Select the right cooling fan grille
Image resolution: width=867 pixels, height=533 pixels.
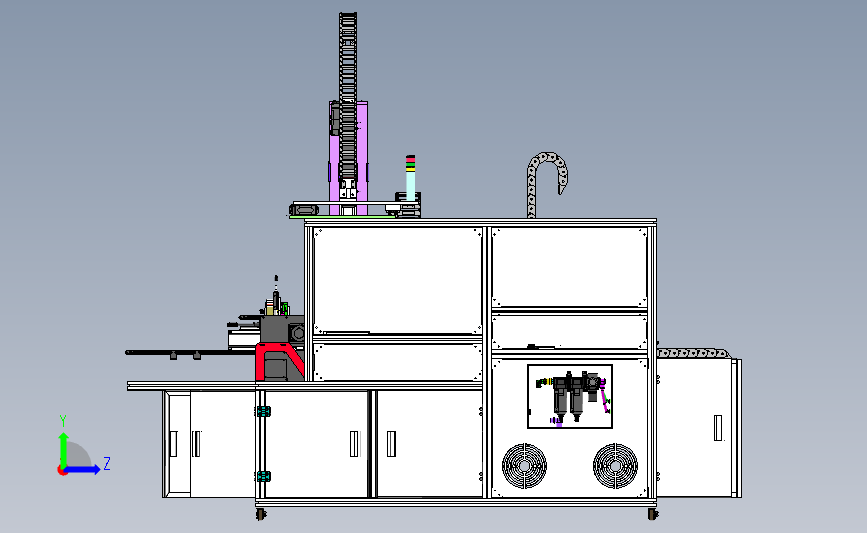(x=615, y=466)
